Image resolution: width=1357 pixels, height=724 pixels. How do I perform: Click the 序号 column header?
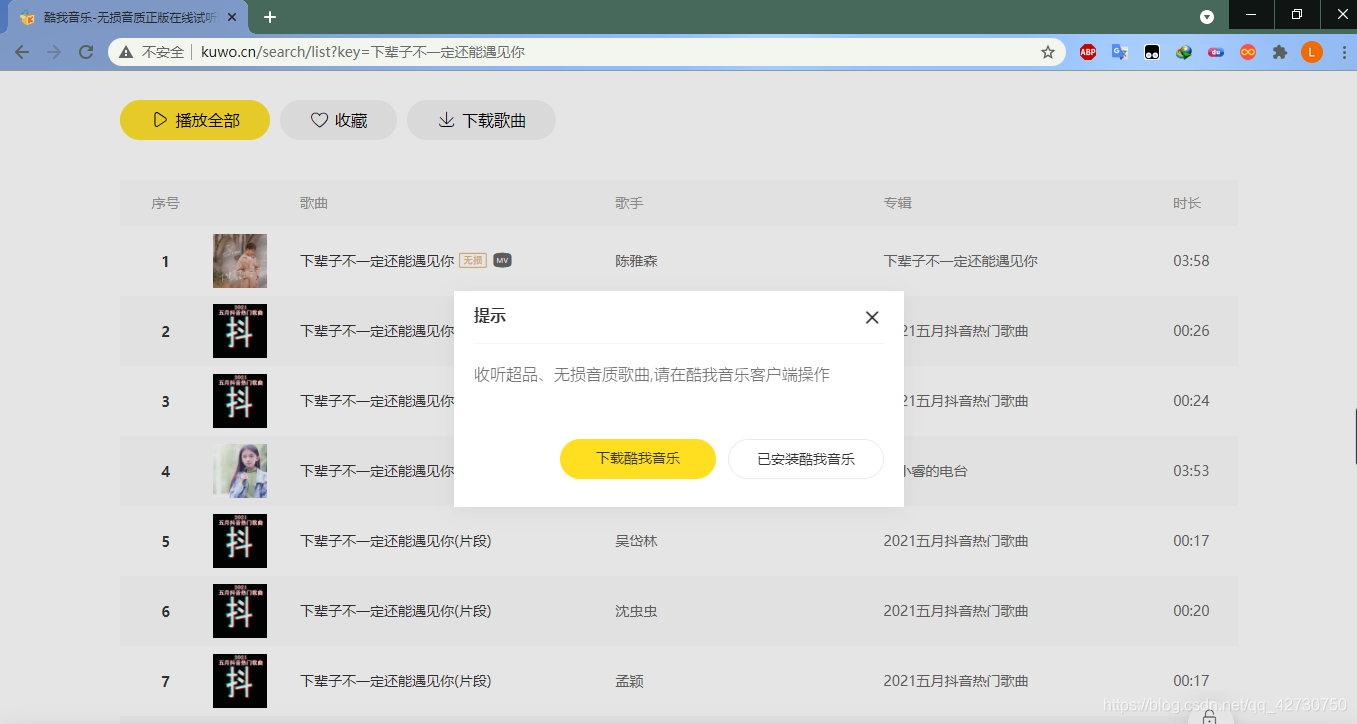pos(165,203)
